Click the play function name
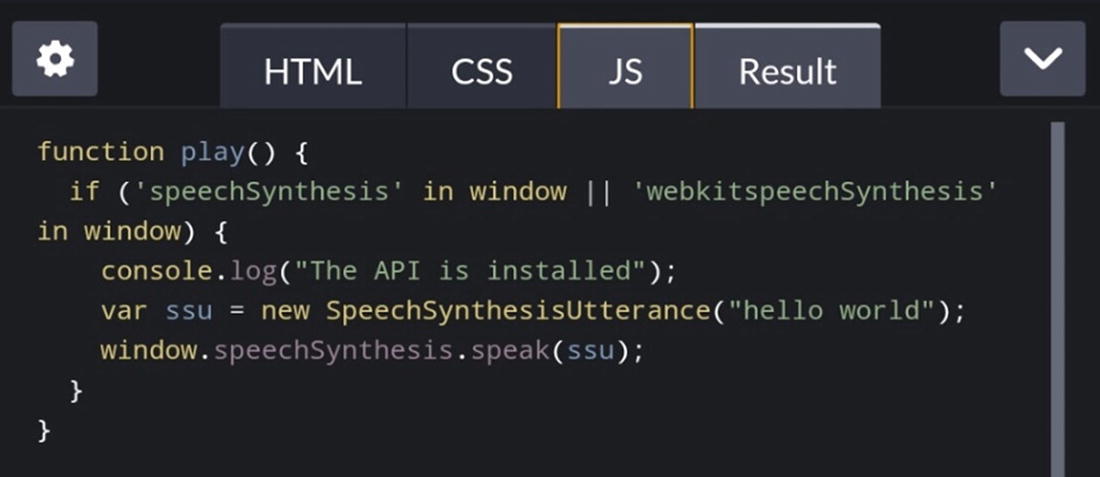This screenshot has width=1100, height=477. 212,152
